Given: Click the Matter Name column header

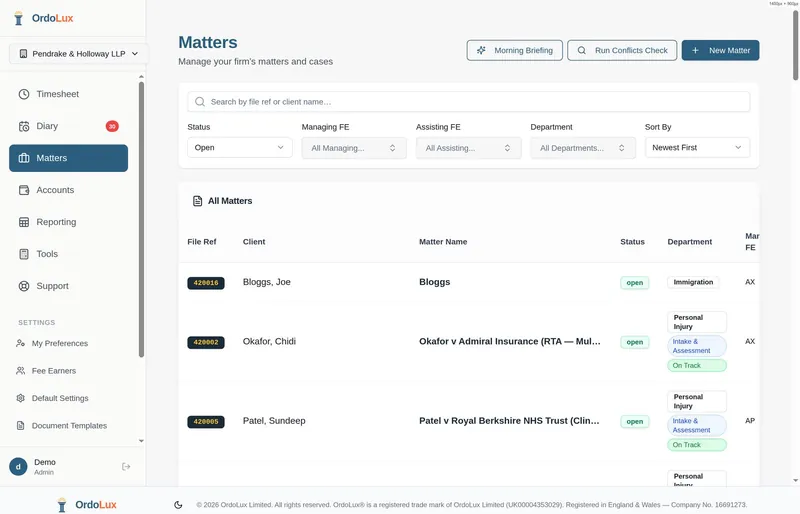Looking at the screenshot, I should click(x=443, y=242).
